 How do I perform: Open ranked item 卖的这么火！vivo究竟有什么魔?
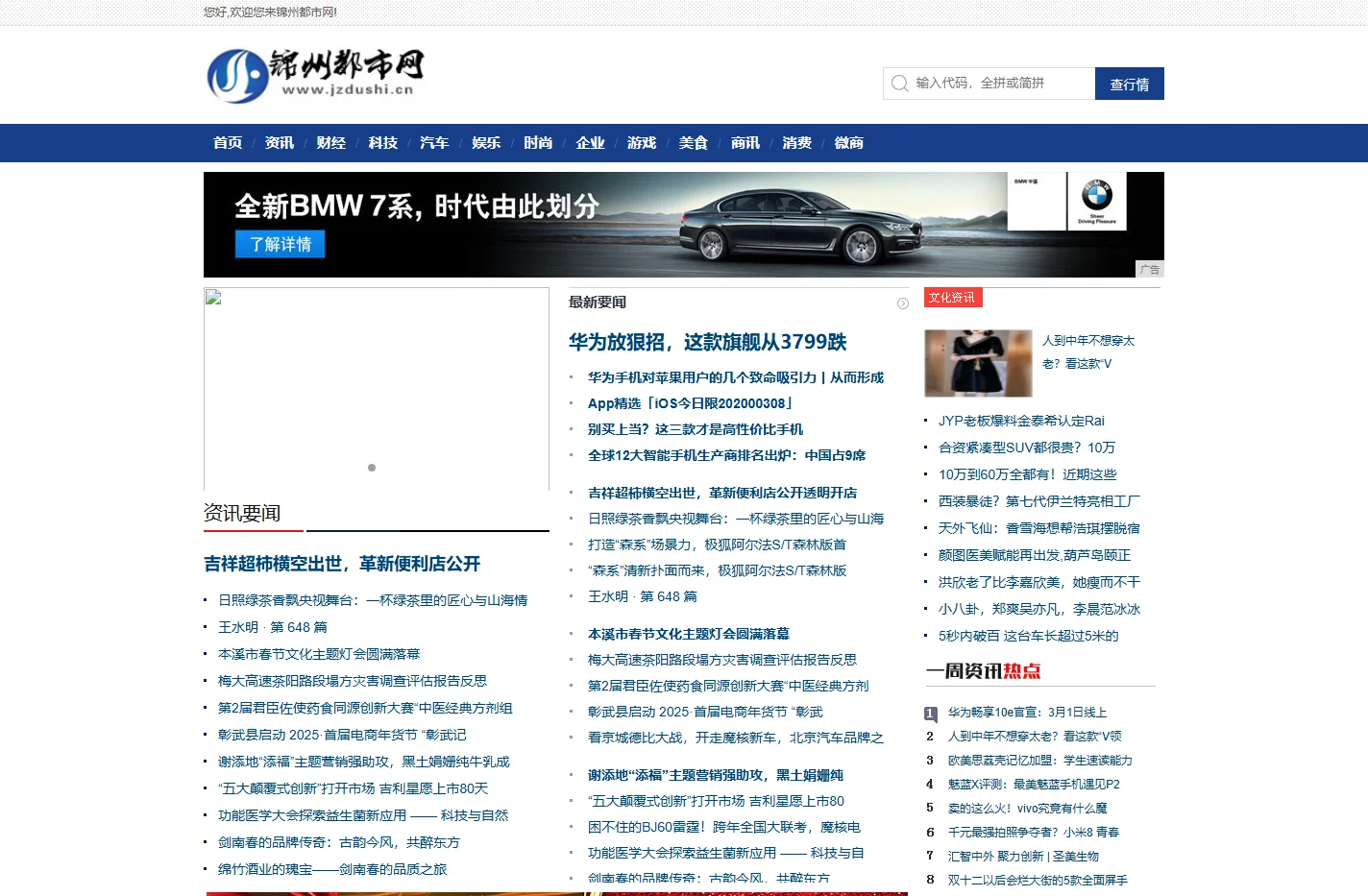pyautogui.click(x=1028, y=809)
